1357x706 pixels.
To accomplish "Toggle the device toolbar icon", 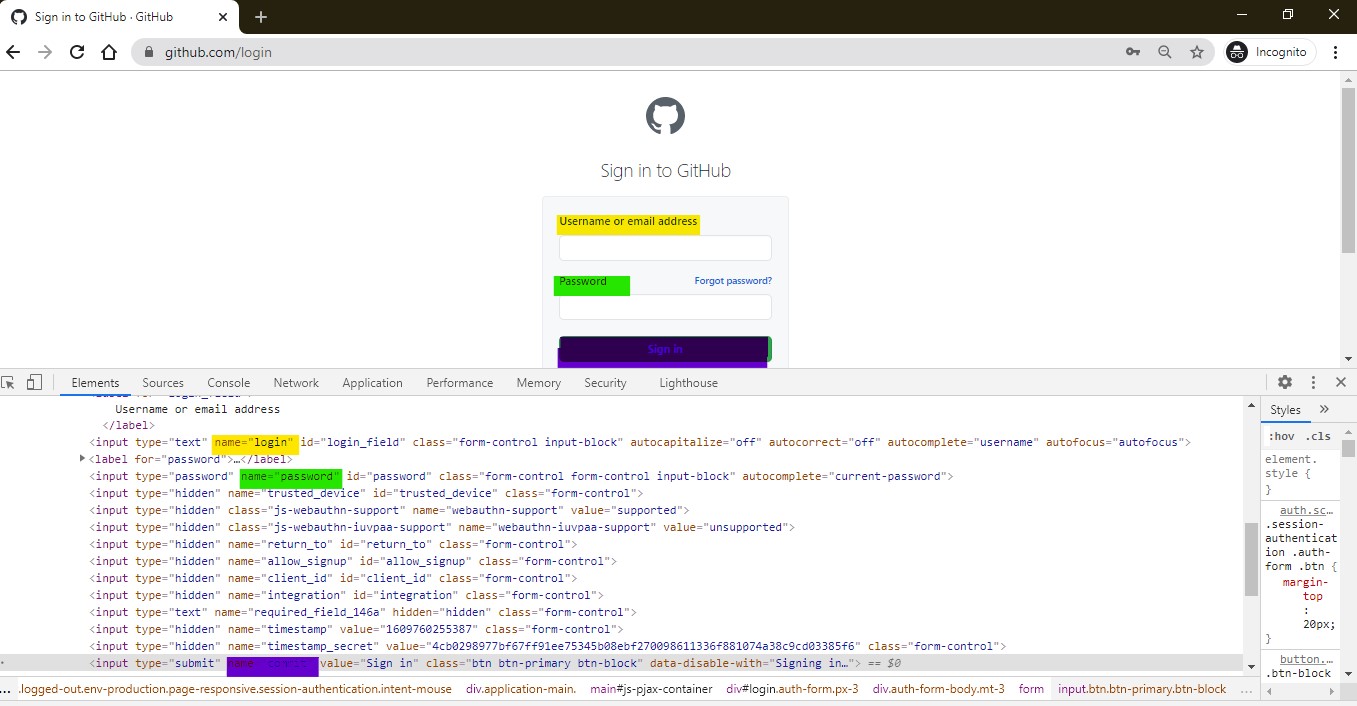I will click(34, 382).
